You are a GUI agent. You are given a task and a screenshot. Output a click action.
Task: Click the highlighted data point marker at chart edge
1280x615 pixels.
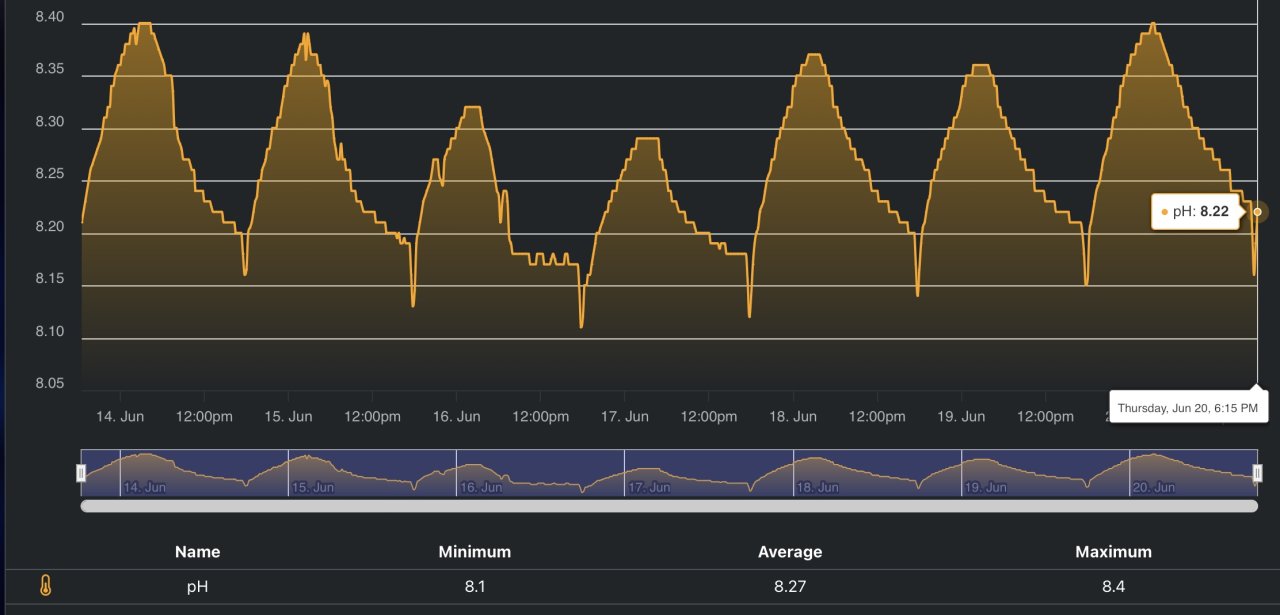pos(1257,212)
